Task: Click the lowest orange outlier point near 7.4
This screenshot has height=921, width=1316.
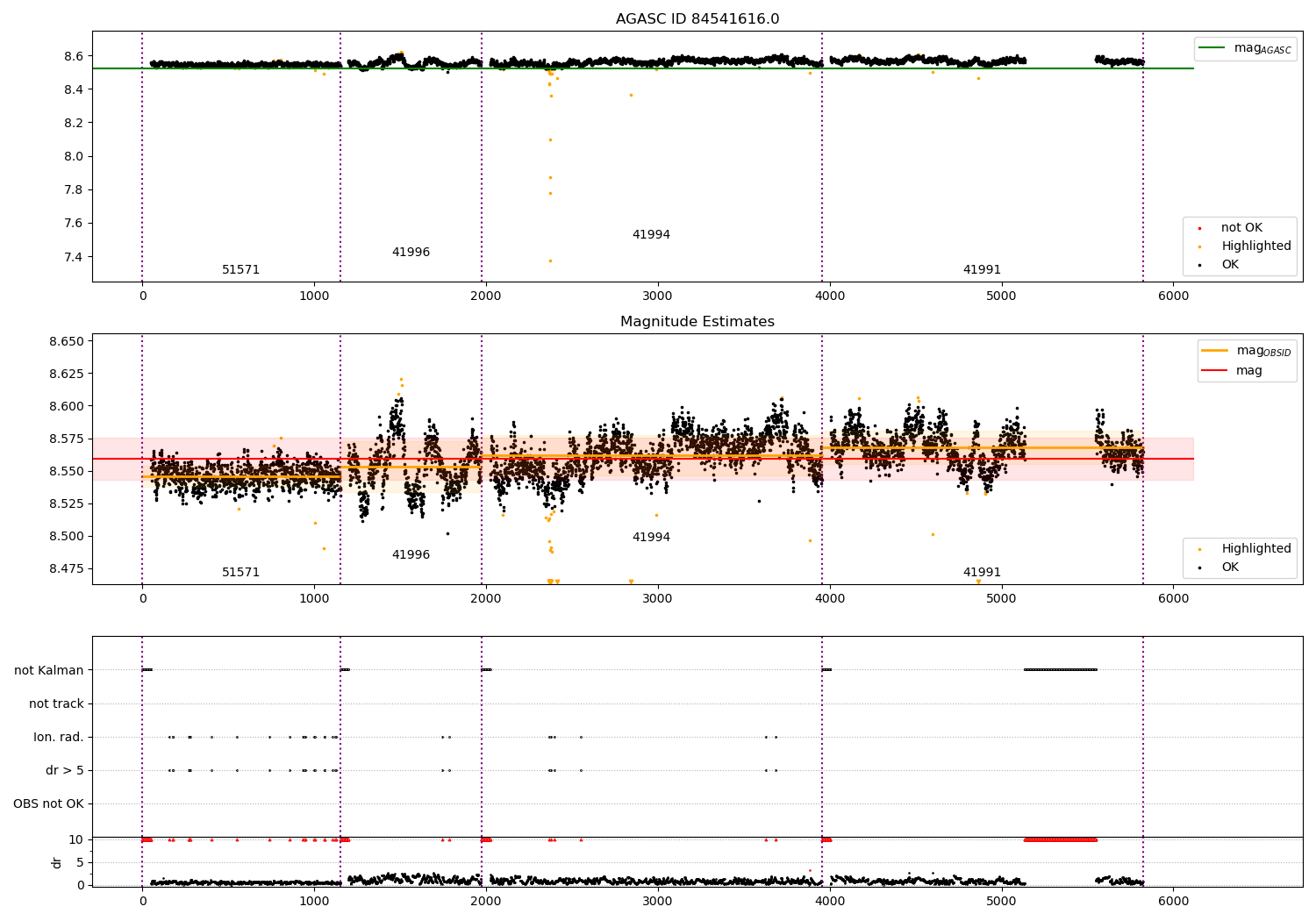Action: (550, 261)
